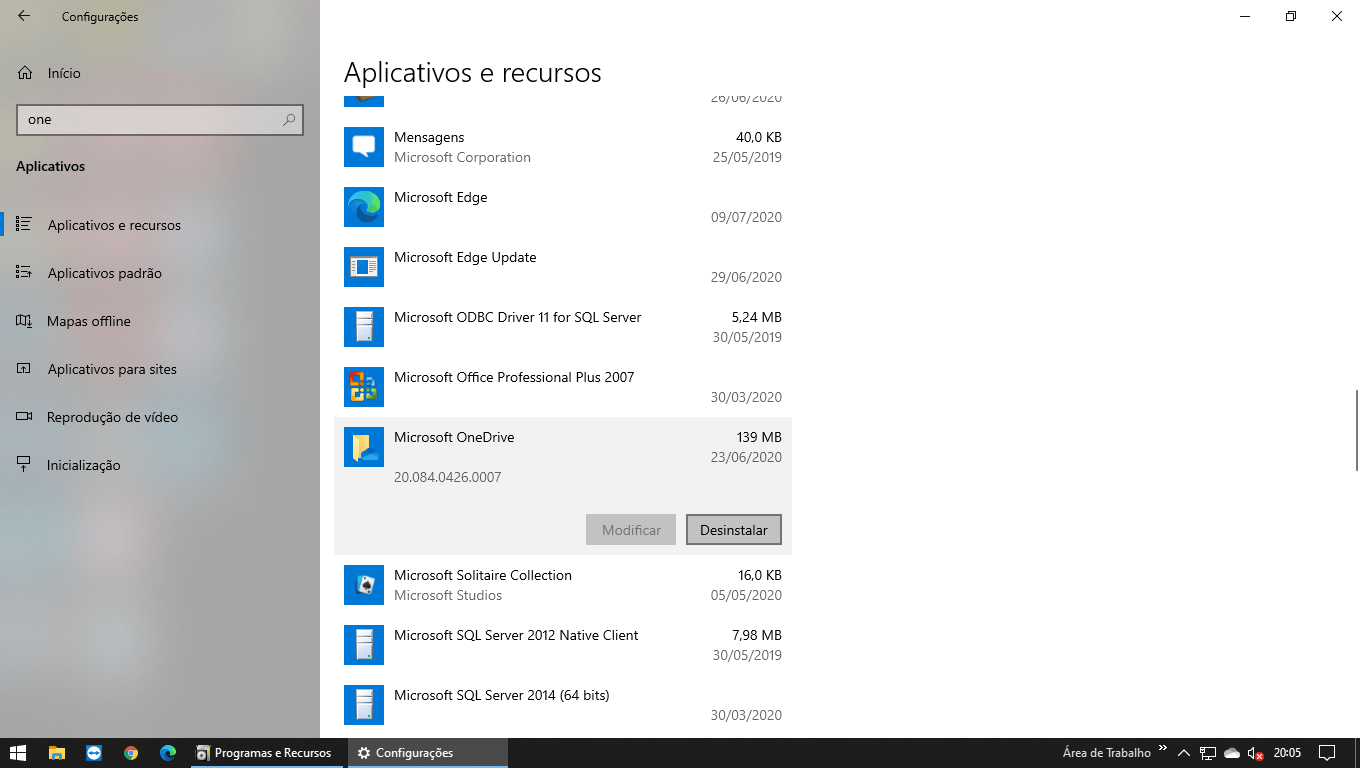Select the Aplicativos padrão sidebar icon
The height and width of the screenshot is (768, 1360).
pyautogui.click(x=24, y=272)
